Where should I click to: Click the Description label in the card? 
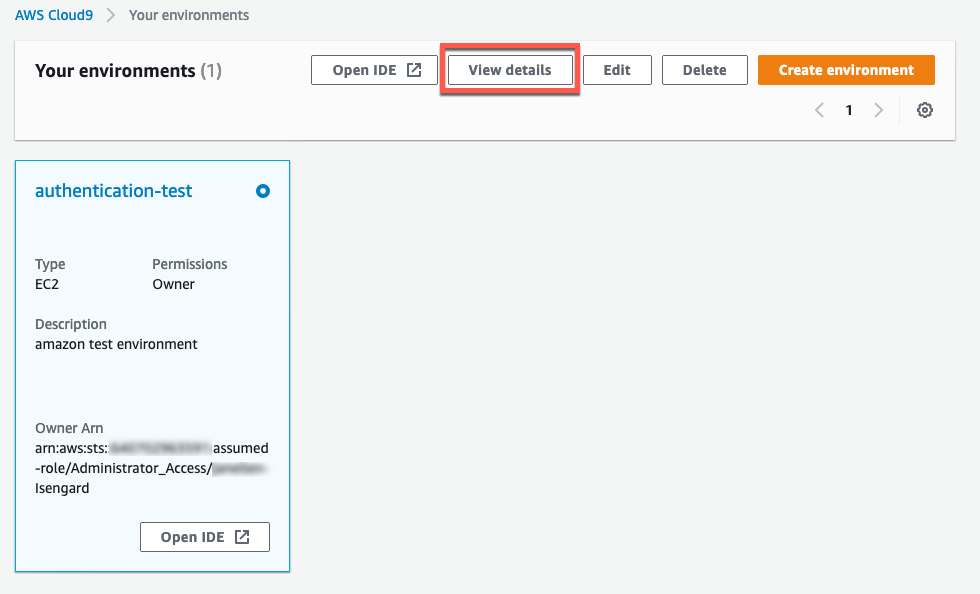click(71, 324)
